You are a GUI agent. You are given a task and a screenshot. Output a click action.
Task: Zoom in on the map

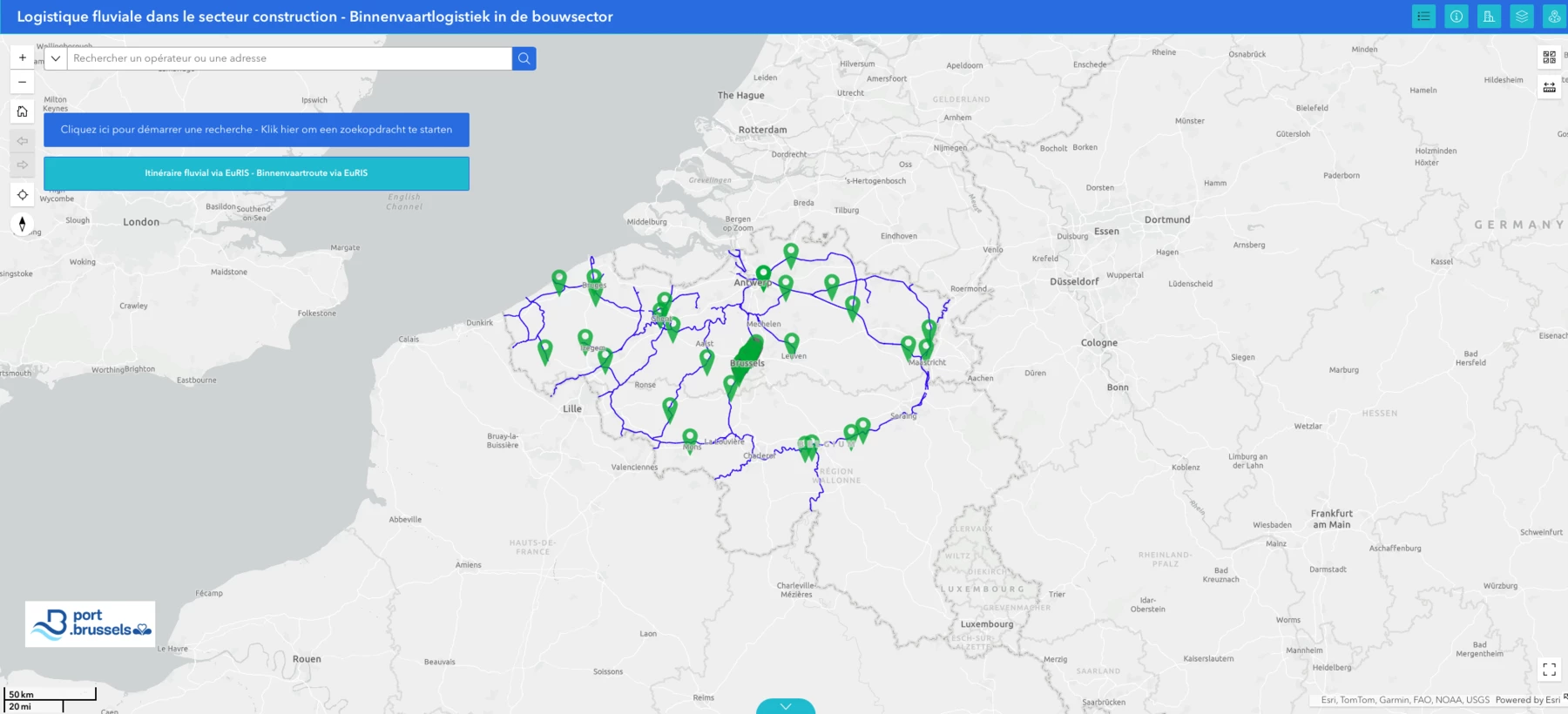tap(22, 57)
